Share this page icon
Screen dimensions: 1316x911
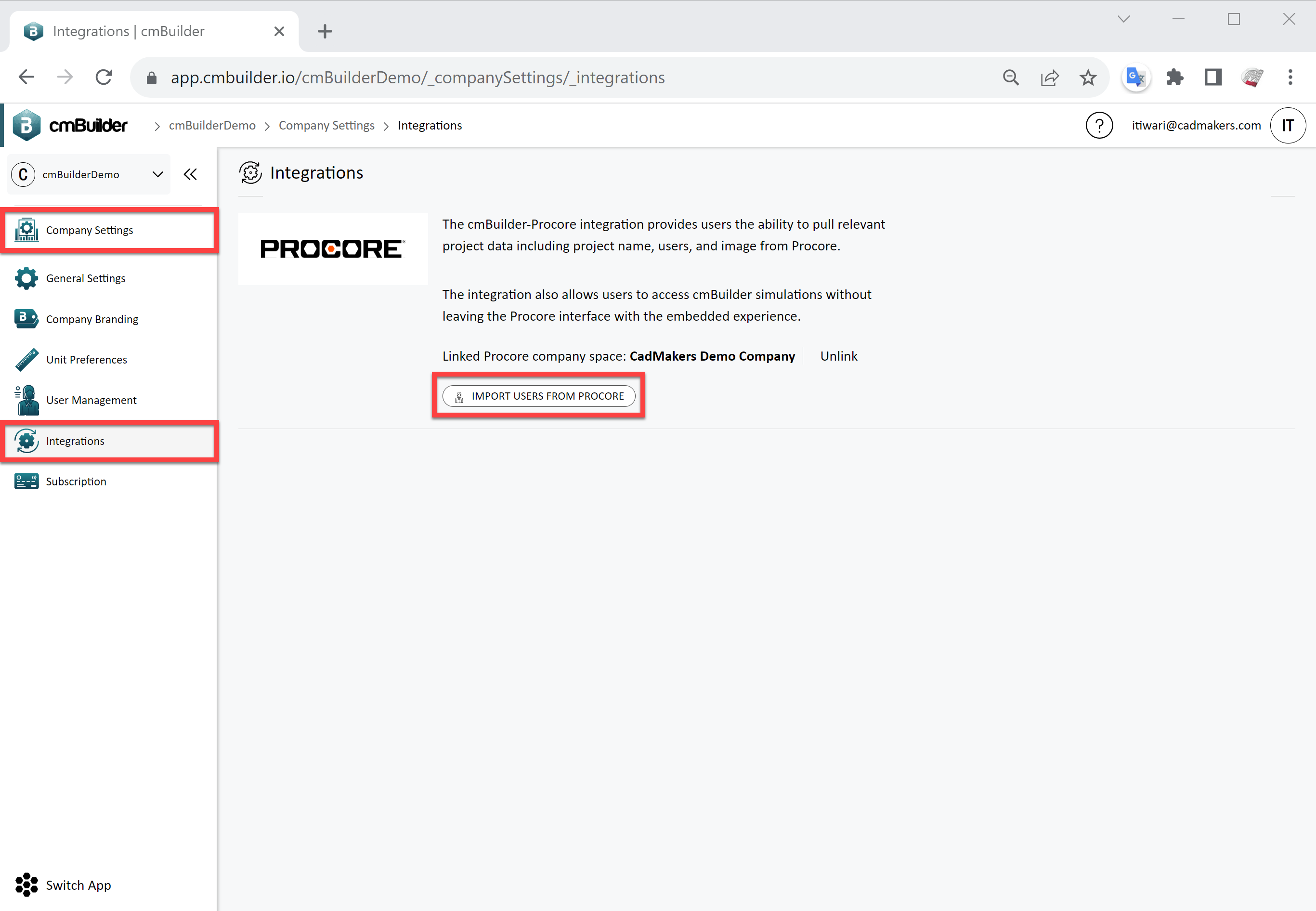tap(1050, 77)
